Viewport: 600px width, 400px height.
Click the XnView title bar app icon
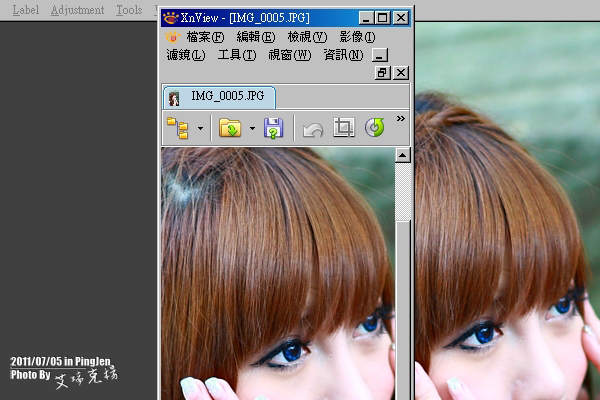click(x=171, y=18)
